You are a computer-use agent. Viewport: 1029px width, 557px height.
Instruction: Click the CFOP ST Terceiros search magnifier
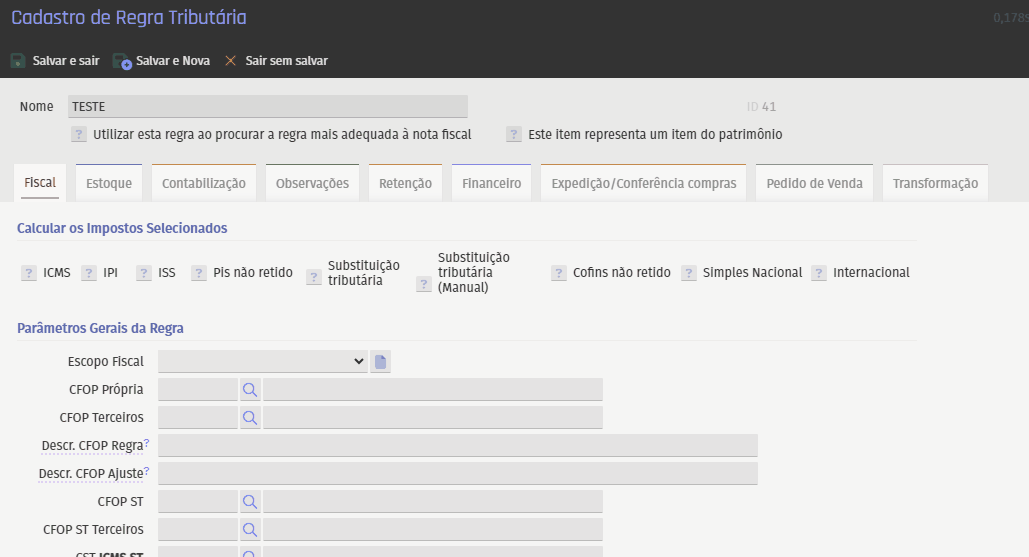pyautogui.click(x=250, y=529)
